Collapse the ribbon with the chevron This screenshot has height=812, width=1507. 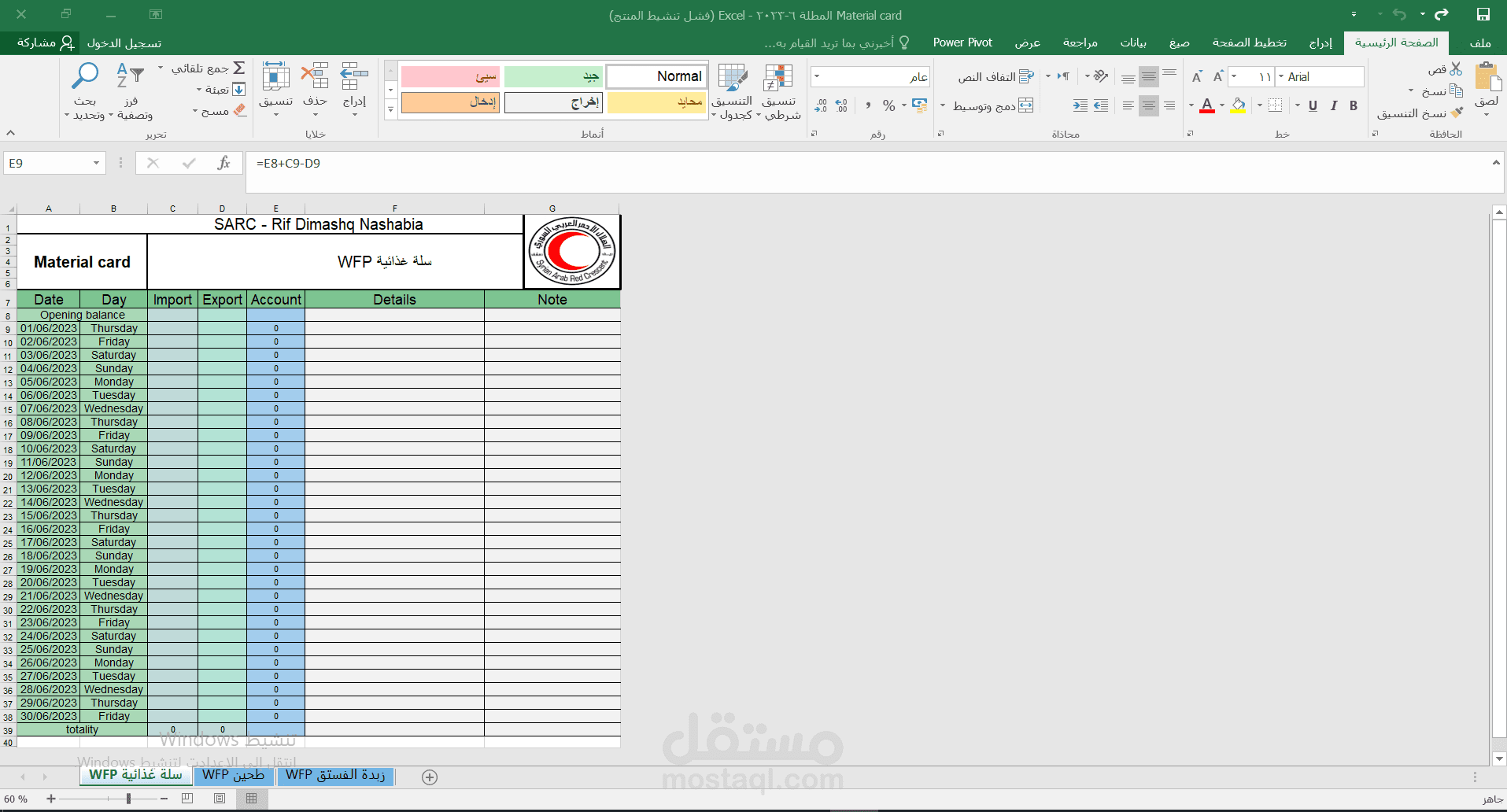tap(11, 133)
